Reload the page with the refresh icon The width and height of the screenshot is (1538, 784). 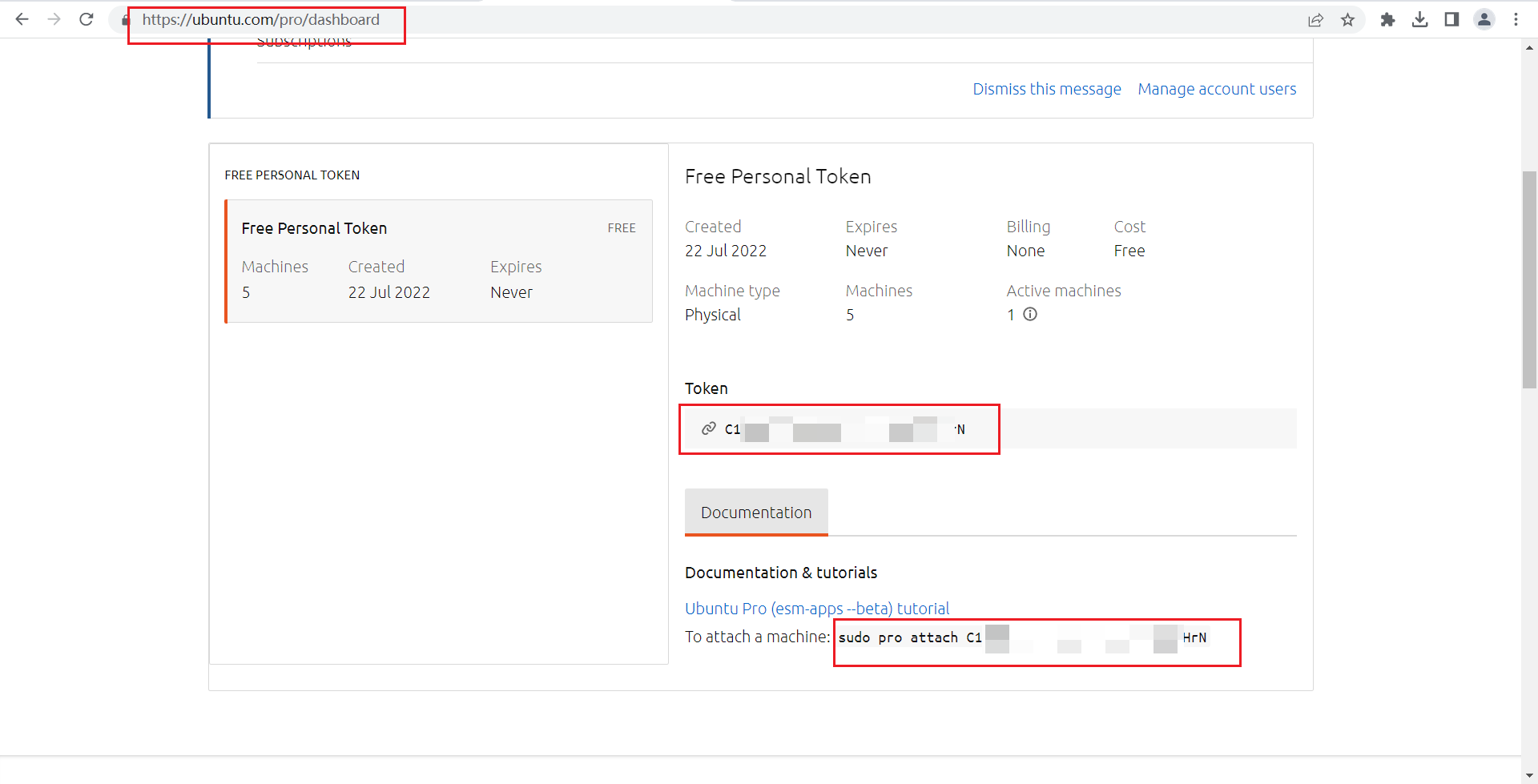click(x=87, y=19)
